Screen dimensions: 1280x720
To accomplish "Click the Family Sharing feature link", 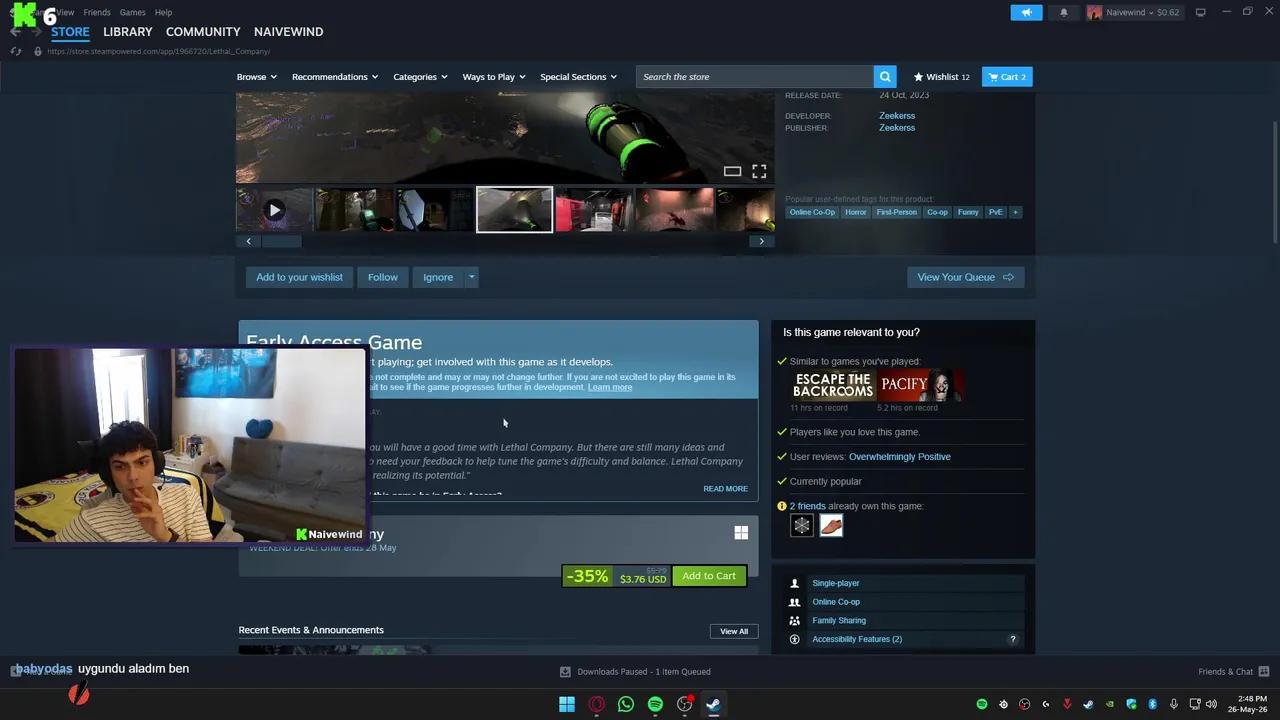I will pyautogui.click(x=839, y=621).
